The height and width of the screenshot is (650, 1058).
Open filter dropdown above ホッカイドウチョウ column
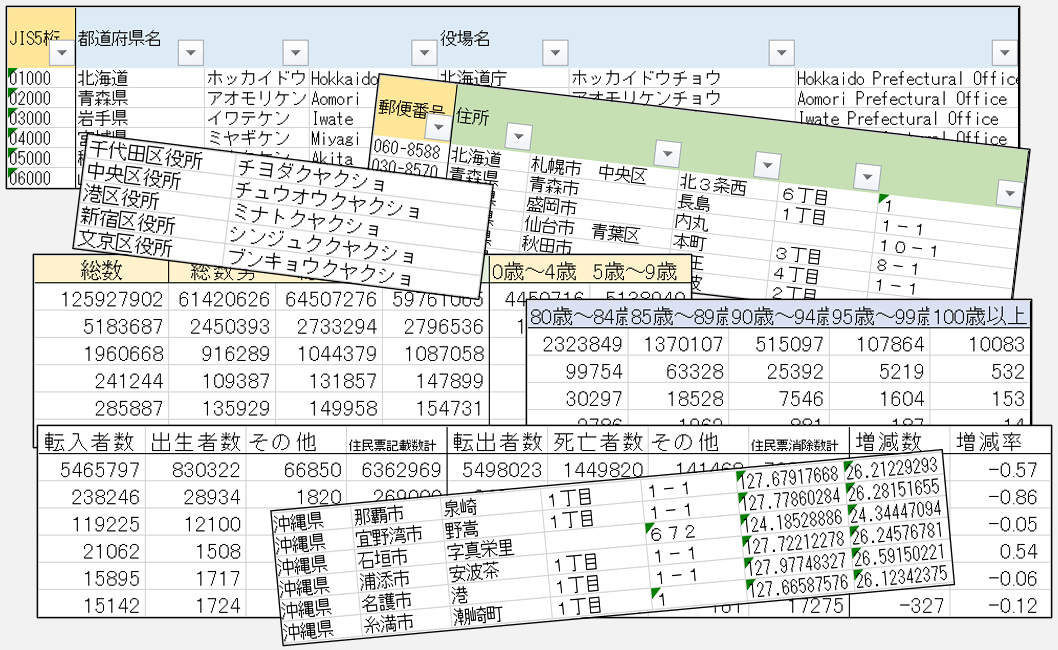(x=781, y=52)
